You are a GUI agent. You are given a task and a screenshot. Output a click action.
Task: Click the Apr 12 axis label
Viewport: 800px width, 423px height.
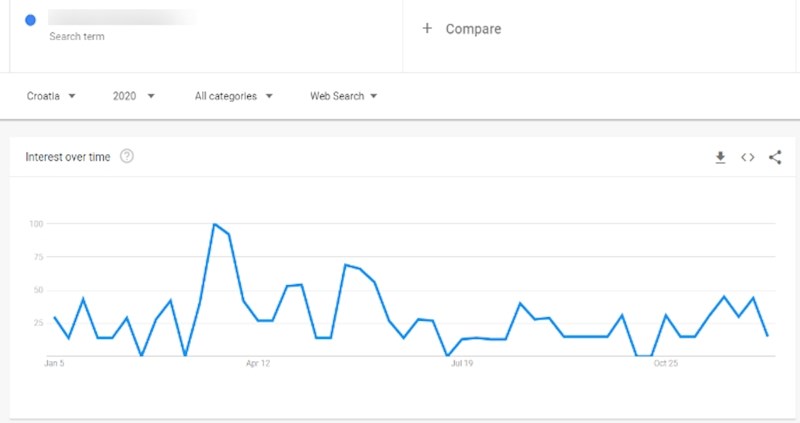(x=258, y=364)
